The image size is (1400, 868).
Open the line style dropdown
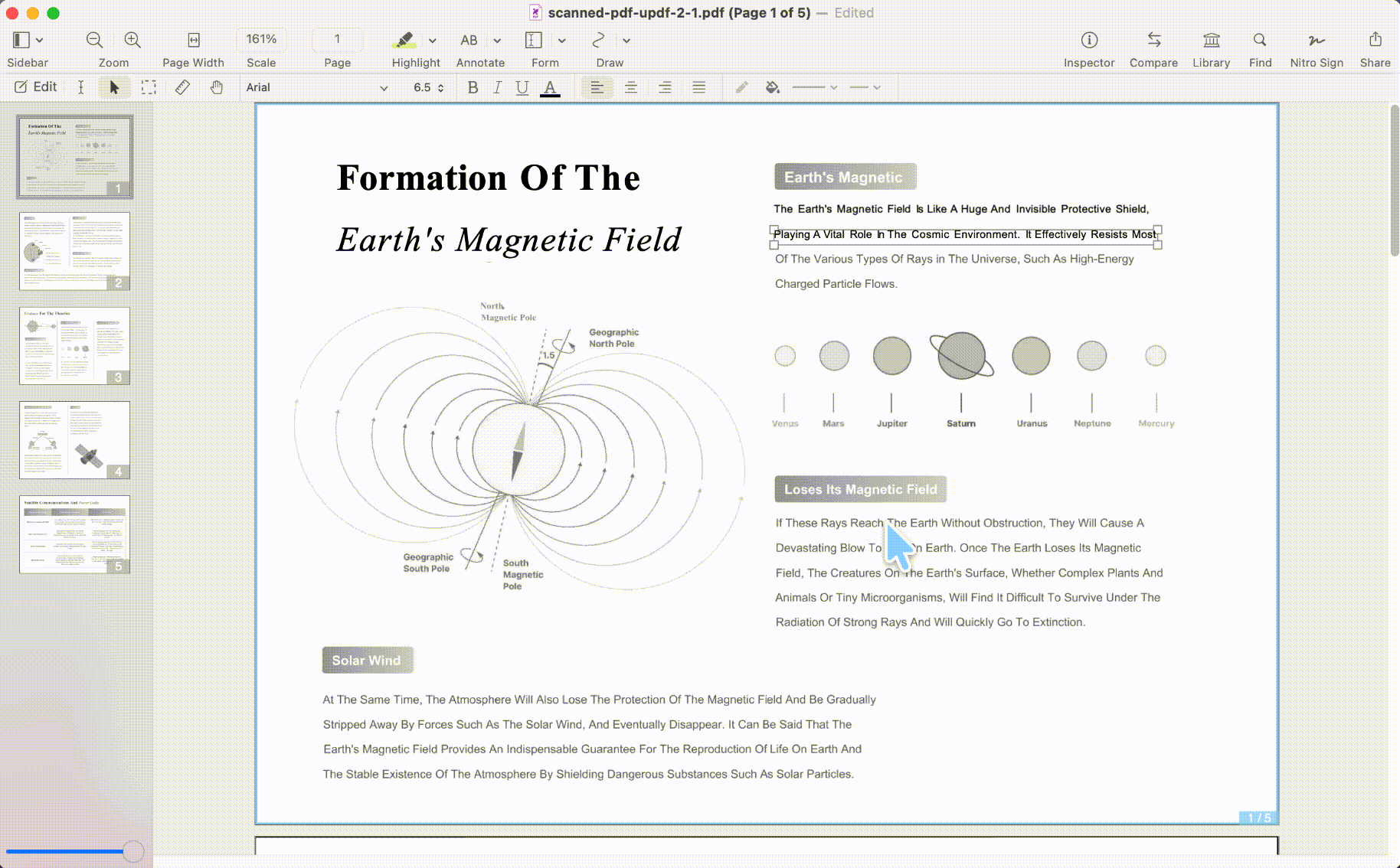click(x=865, y=87)
